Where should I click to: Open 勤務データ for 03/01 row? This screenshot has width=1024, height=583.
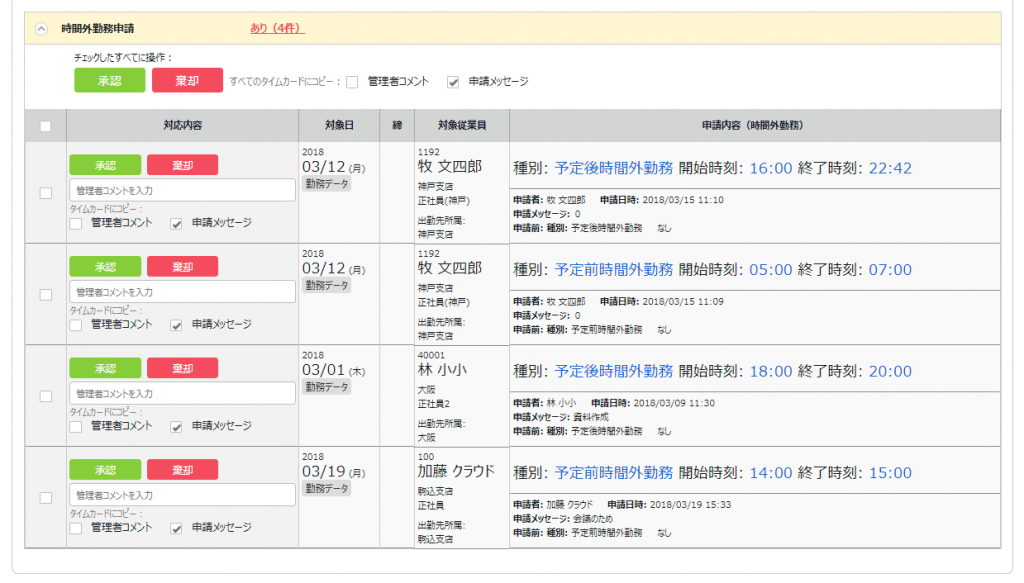click(327, 387)
